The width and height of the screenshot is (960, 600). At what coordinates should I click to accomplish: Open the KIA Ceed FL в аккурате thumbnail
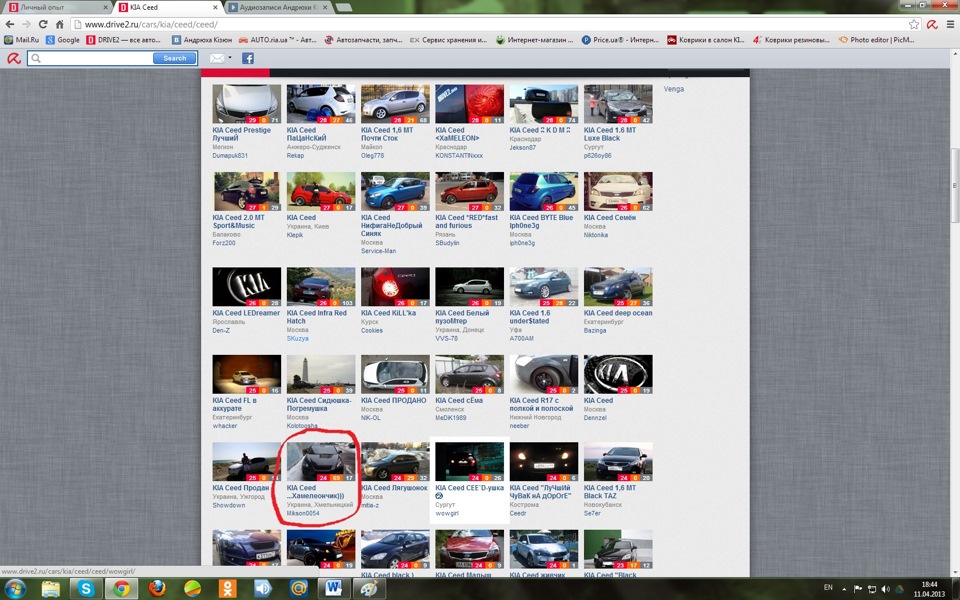(x=246, y=374)
